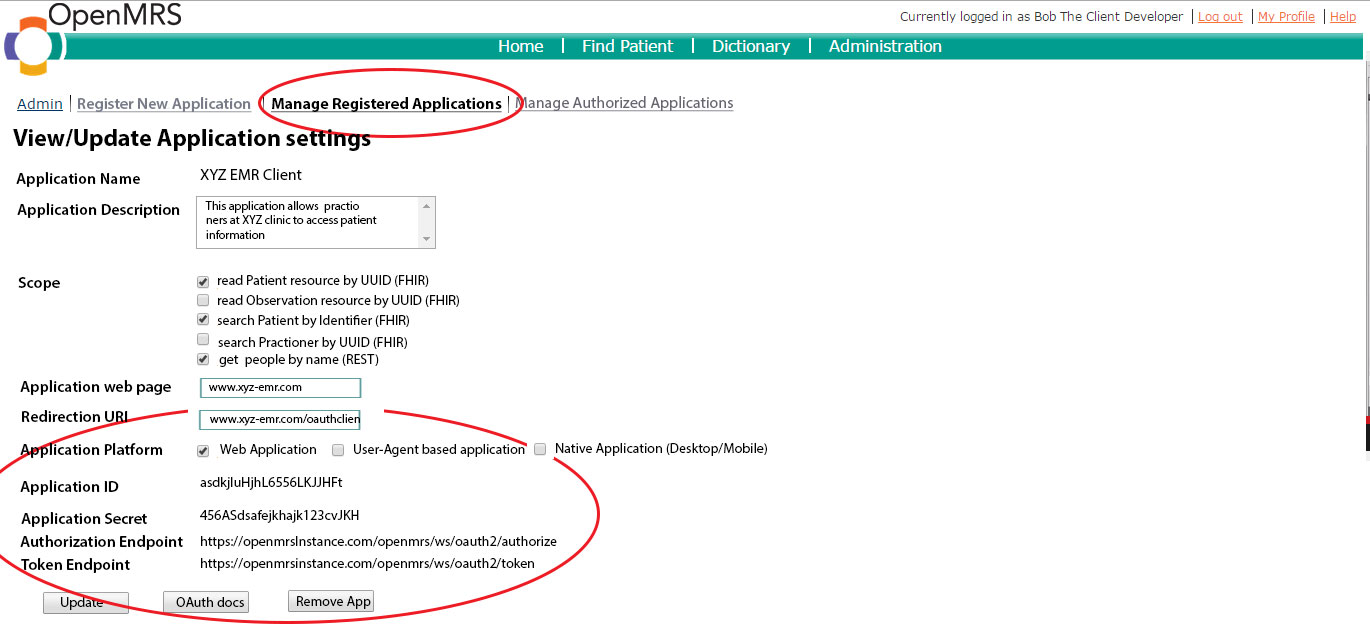Click the OpenMRS logo icon
This screenshot has width=1370, height=624.
click(x=34, y=46)
